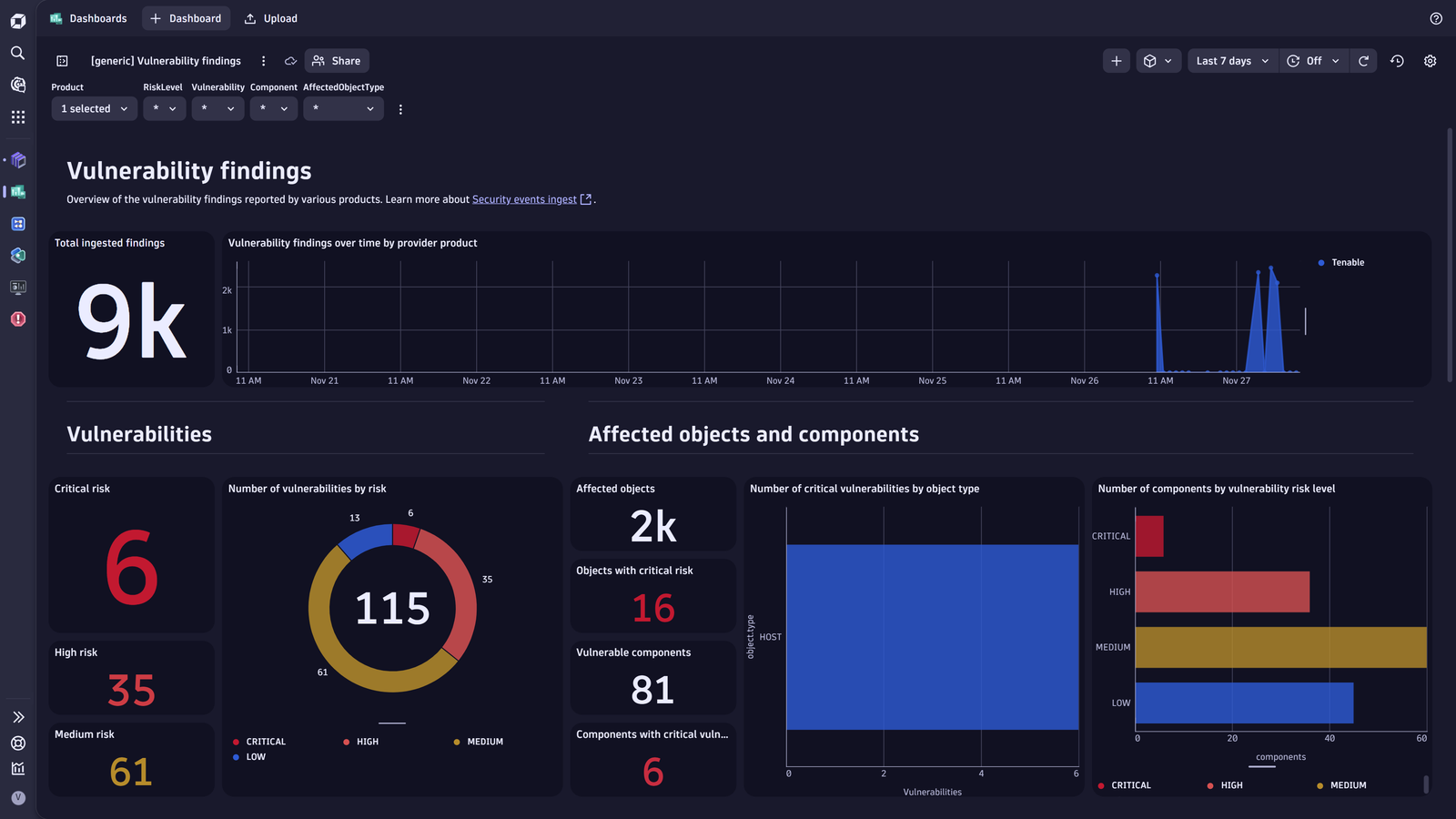Select the red CRITICAL components bar
This screenshot has height=819, width=1456.
point(1149,536)
